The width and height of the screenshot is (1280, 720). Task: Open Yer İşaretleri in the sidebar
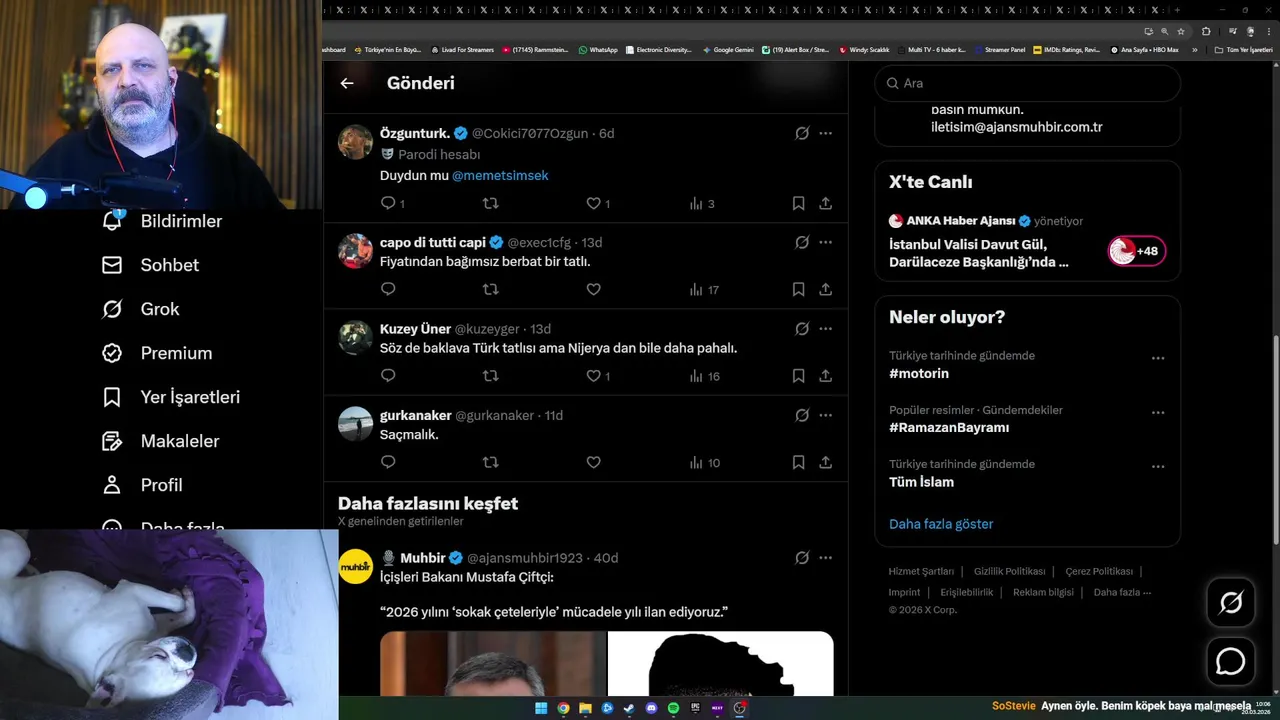pos(171,397)
